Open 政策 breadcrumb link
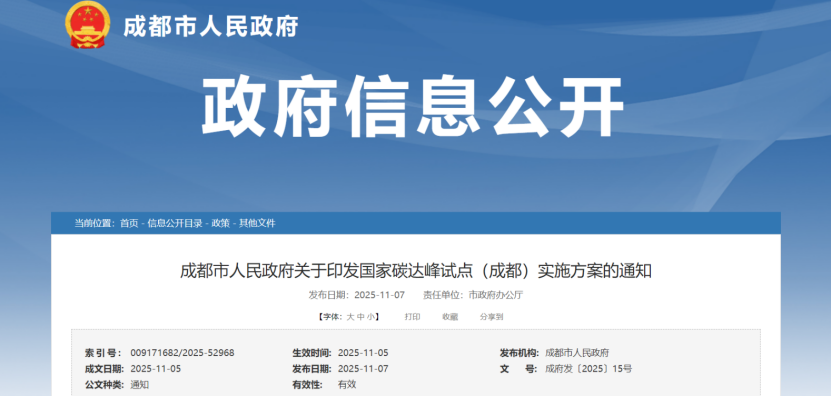831x396 pixels. (221, 223)
